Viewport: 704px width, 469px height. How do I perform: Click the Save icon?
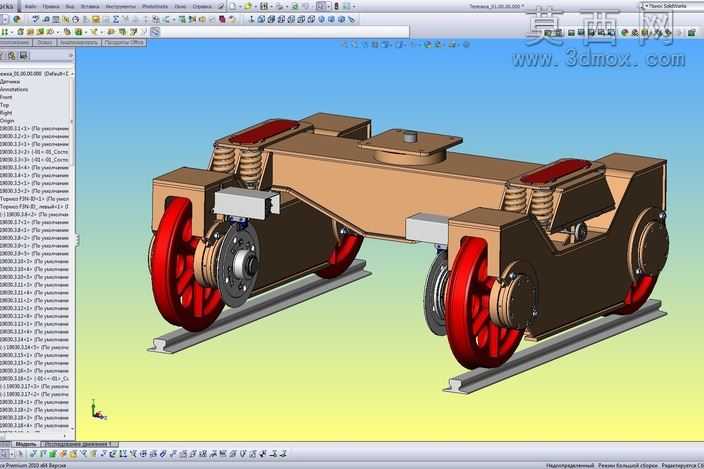tap(264, 7)
